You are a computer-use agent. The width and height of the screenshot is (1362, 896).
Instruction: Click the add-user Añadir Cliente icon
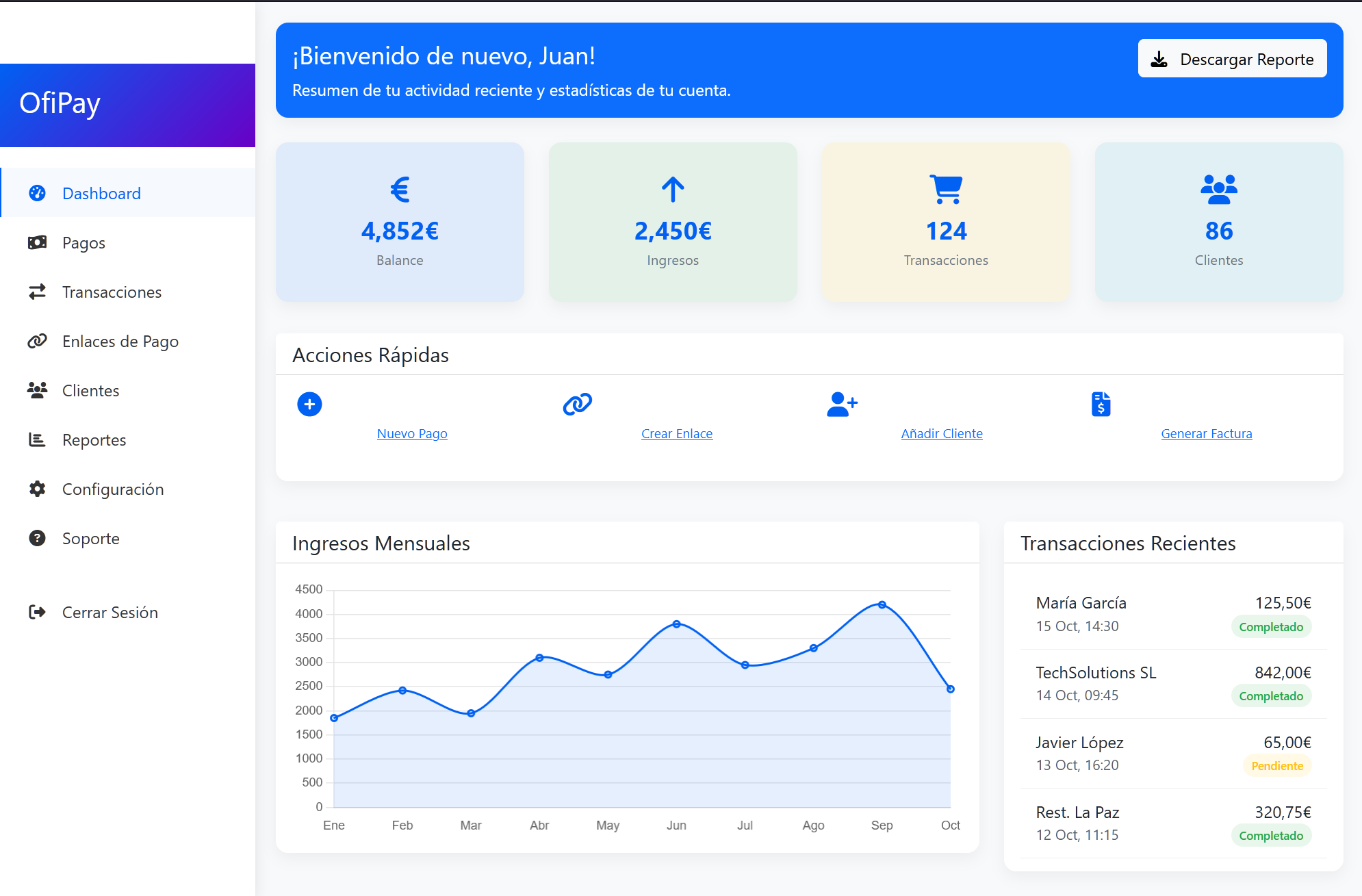click(x=841, y=404)
